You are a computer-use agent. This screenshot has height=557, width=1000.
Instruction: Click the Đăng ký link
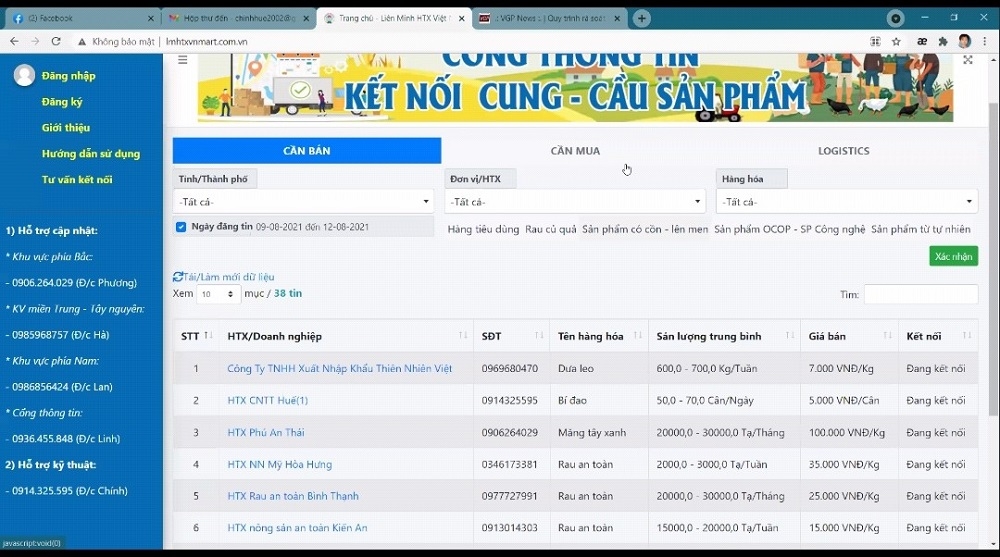point(62,101)
